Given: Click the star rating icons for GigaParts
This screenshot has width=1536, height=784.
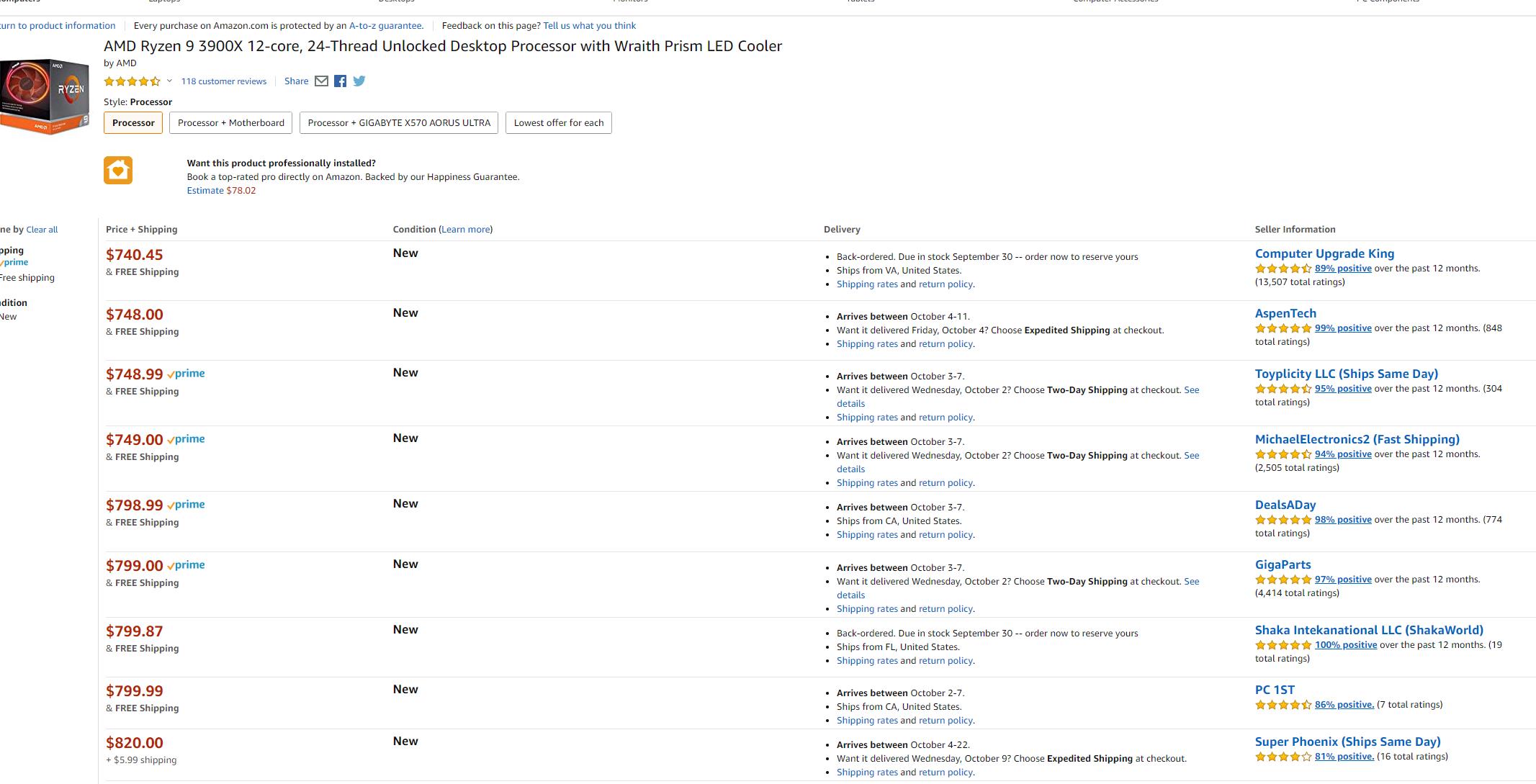Looking at the screenshot, I should click(1283, 580).
